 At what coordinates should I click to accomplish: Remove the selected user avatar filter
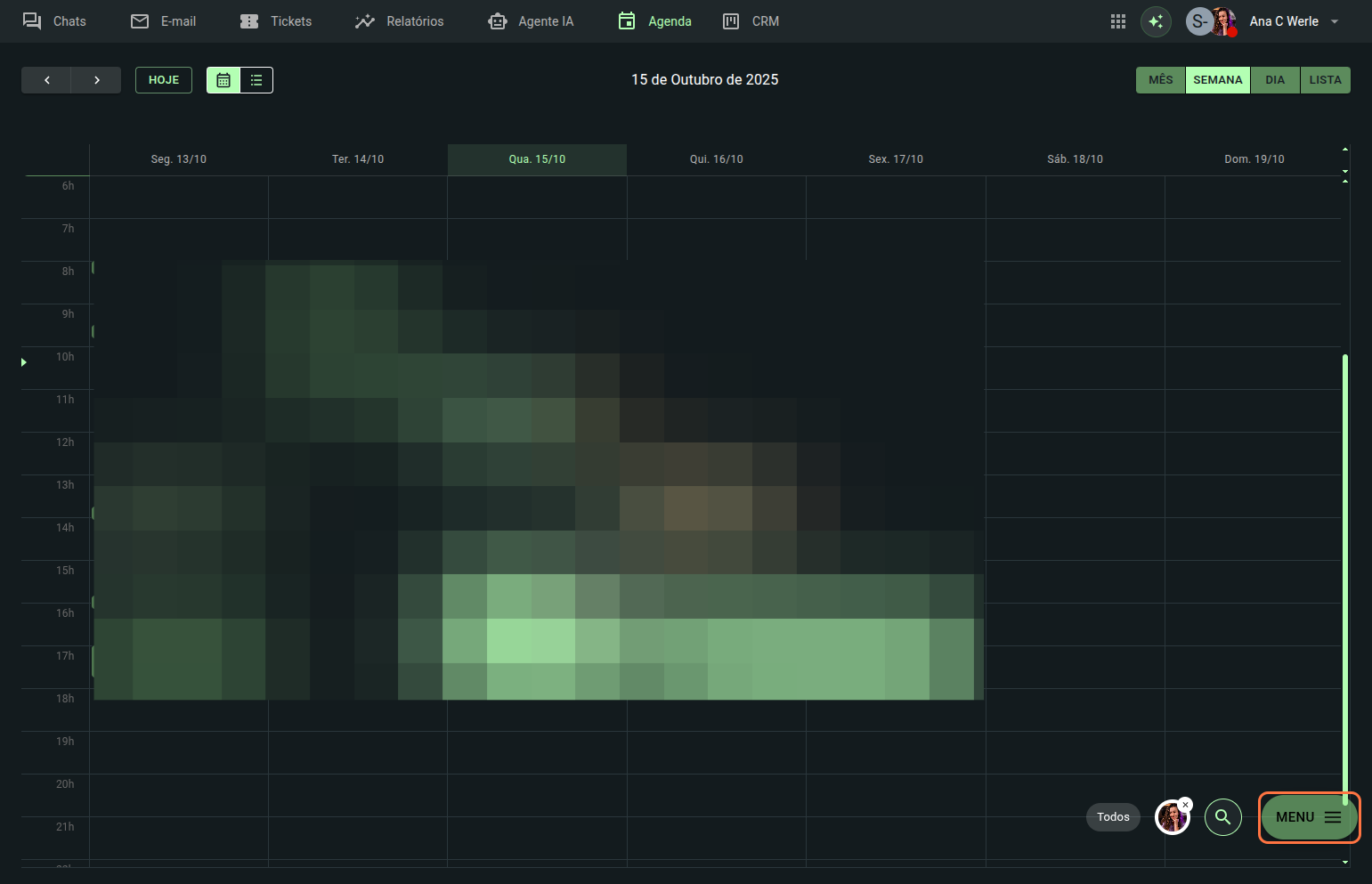[x=1185, y=804]
